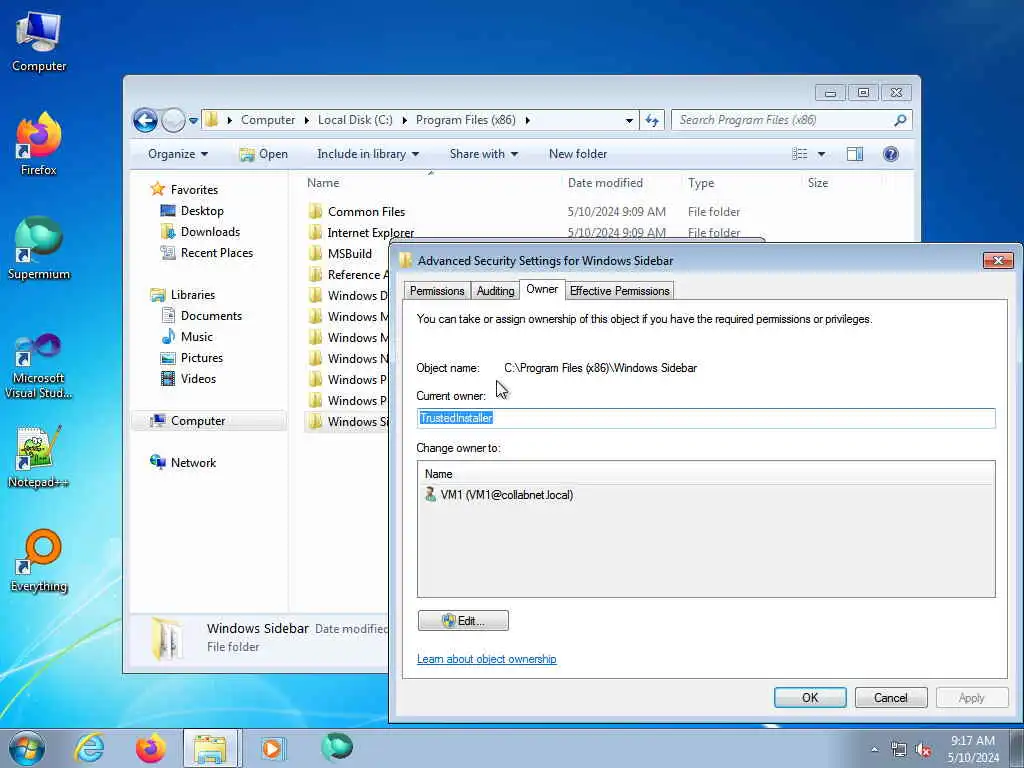Open Supermium from the taskbar

(x=336, y=747)
